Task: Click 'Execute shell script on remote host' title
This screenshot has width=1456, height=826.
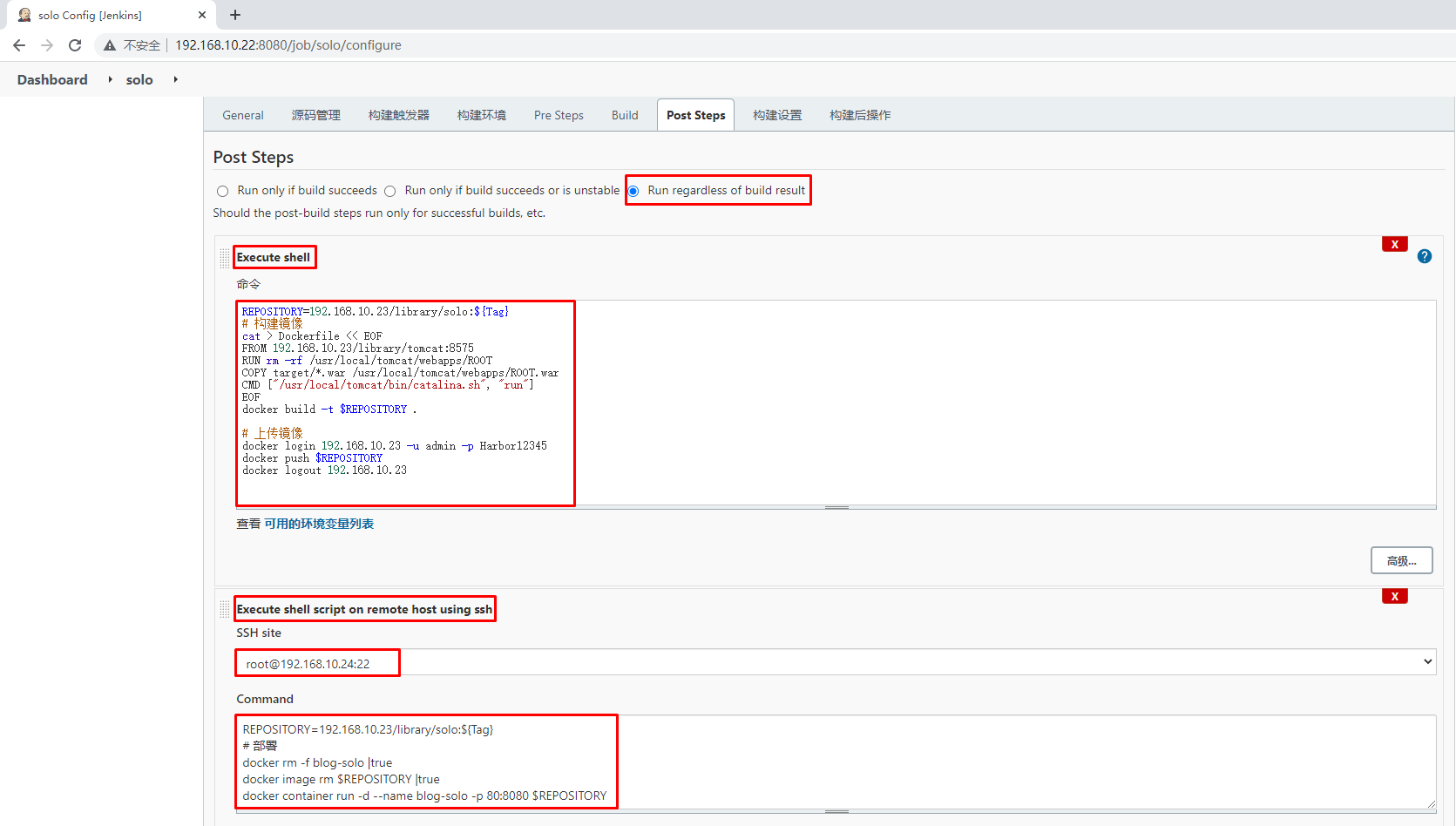Action: pos(364,609)
